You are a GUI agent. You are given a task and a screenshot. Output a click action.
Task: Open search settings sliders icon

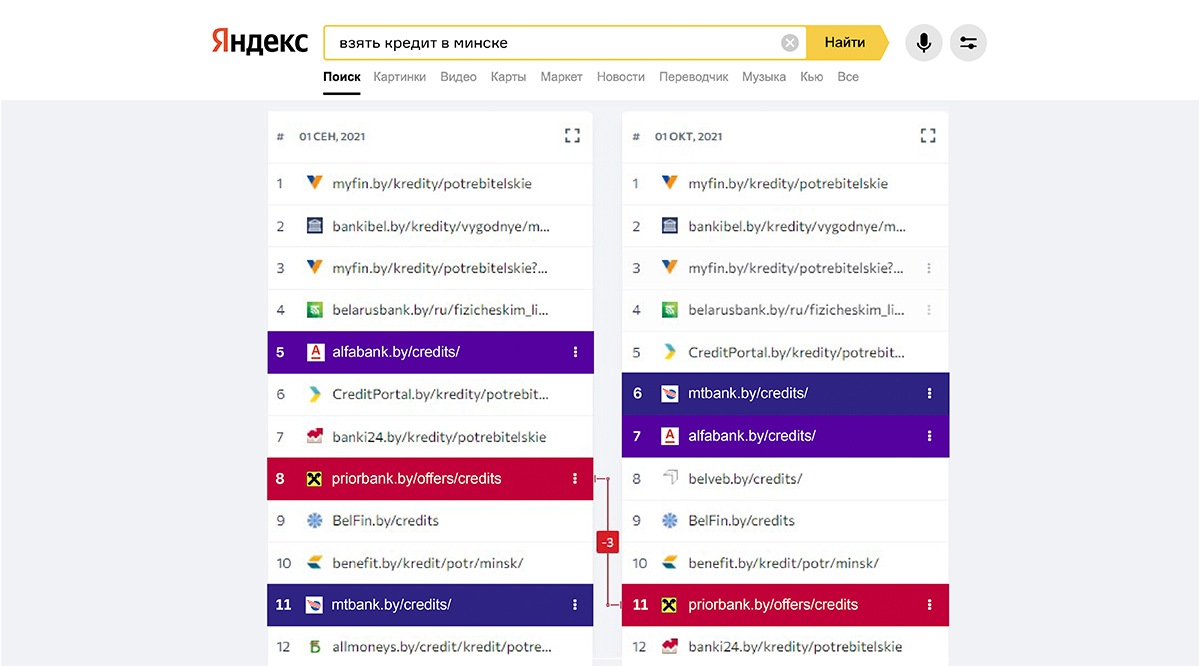click(968, 43)
